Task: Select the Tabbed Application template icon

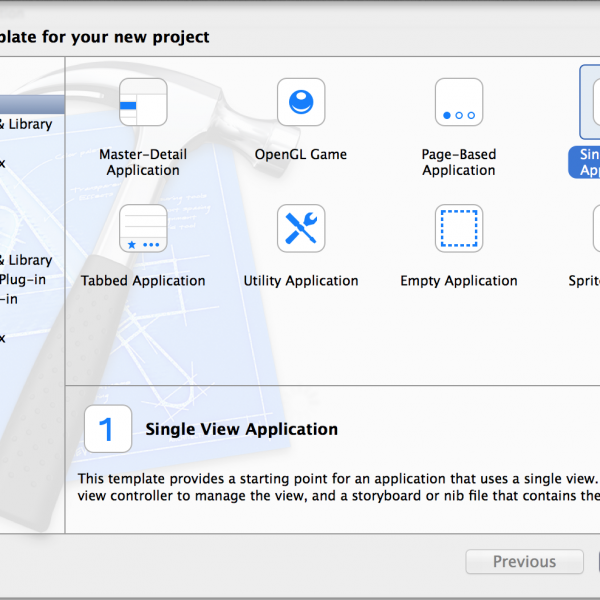Action: (143, 228)
